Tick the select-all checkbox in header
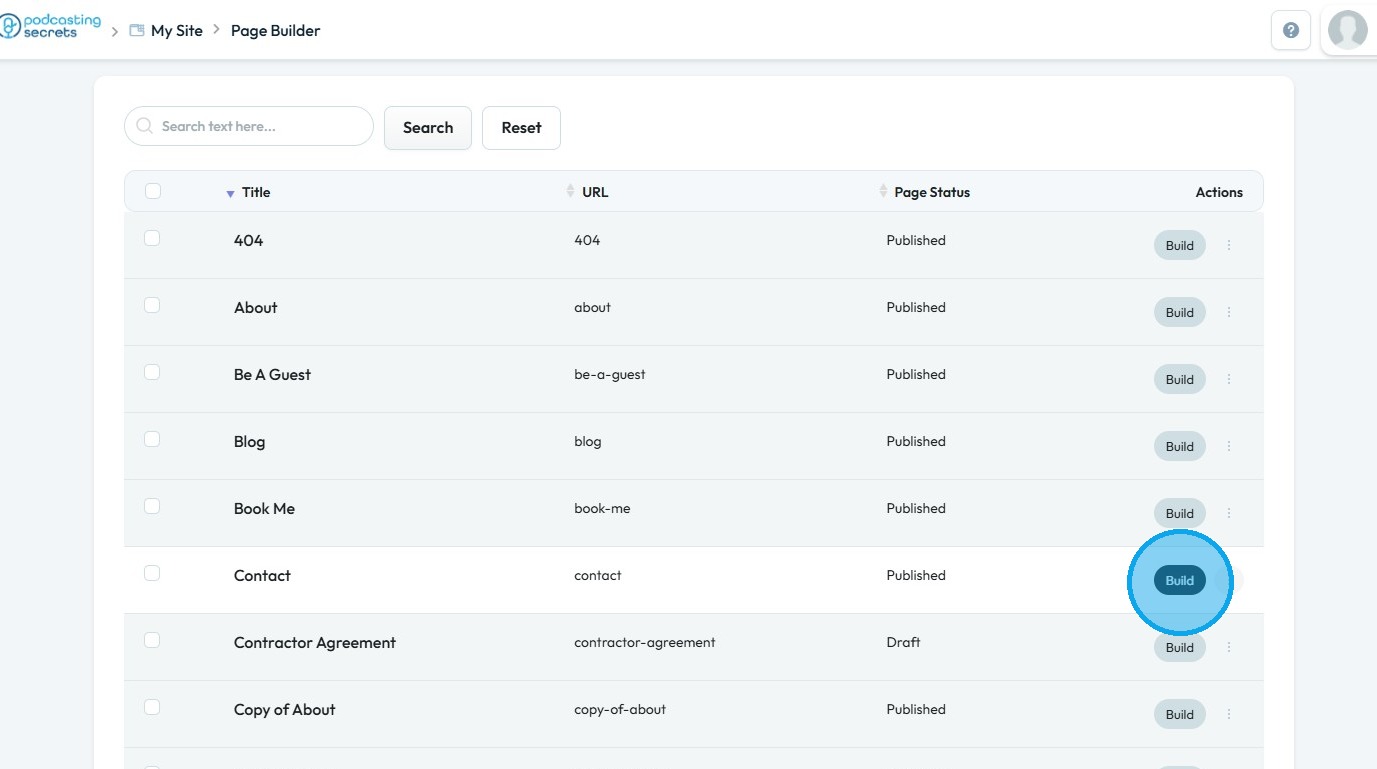 (153, 191)
